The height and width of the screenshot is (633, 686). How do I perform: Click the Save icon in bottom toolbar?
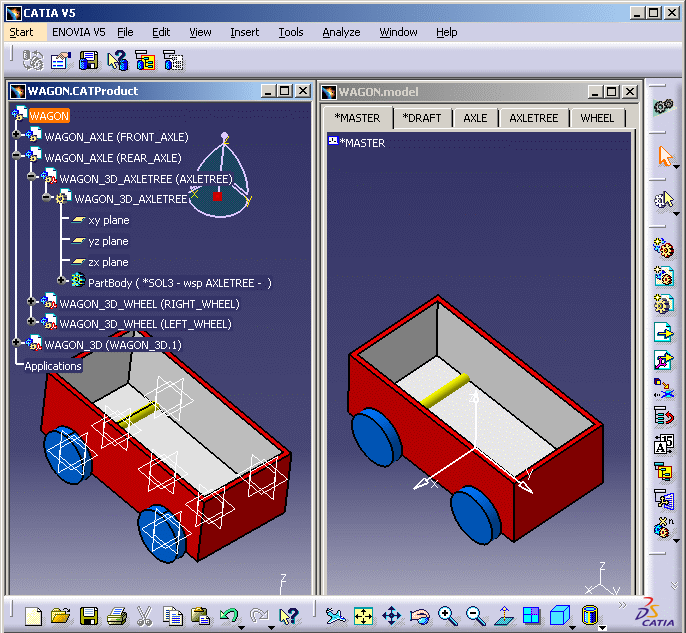[89, 616]
